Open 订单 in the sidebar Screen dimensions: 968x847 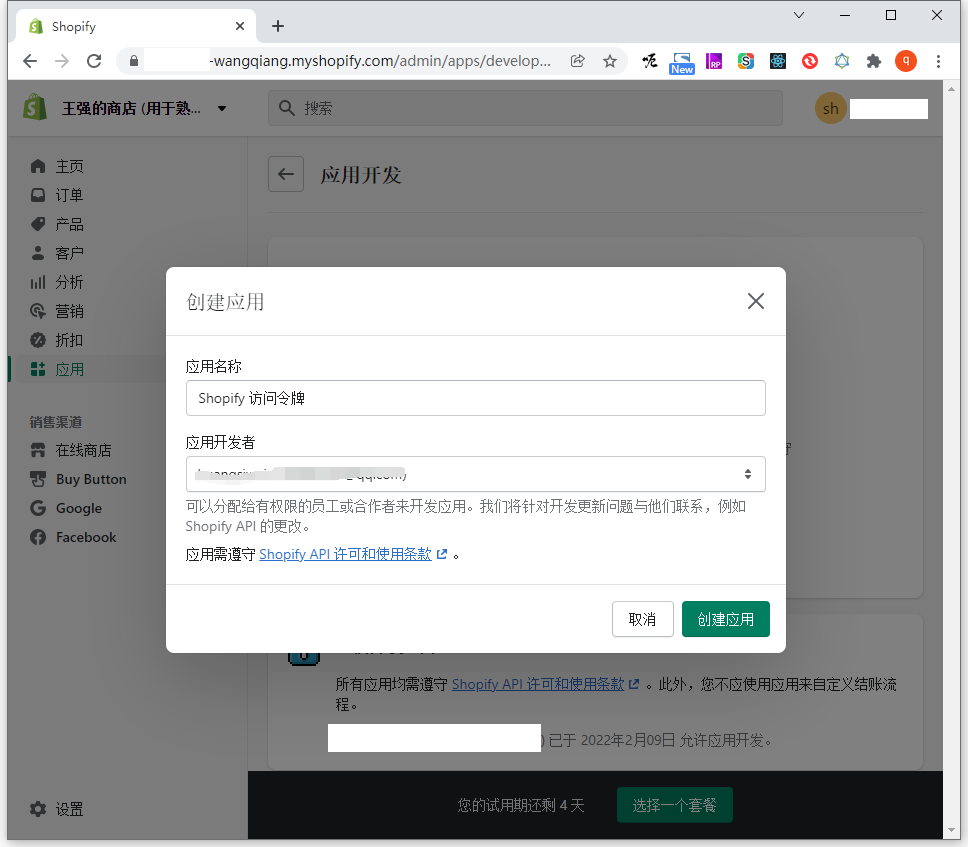click(x=69, y=195)
